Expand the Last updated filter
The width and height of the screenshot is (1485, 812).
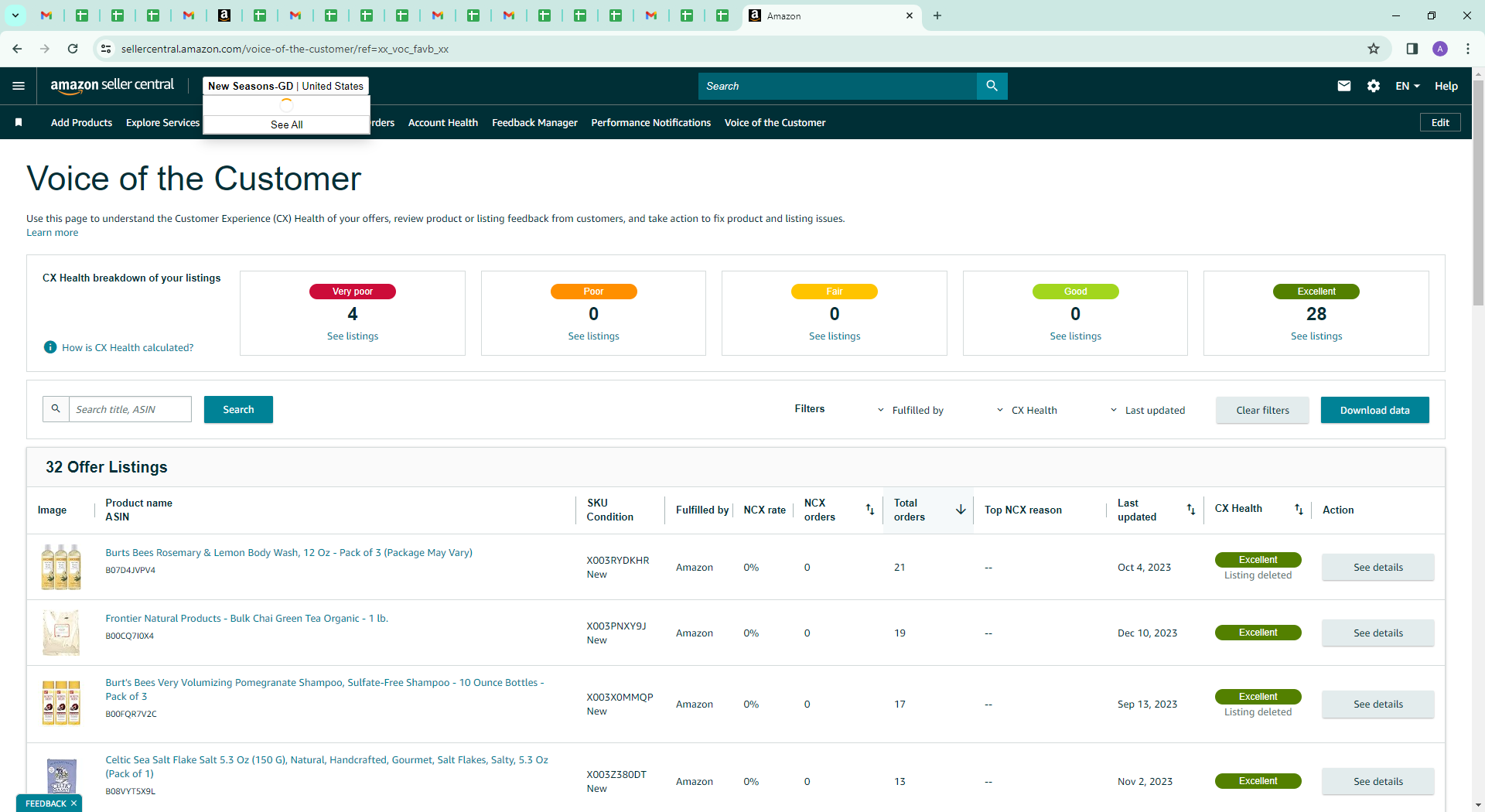click(x=1148, y=410)
